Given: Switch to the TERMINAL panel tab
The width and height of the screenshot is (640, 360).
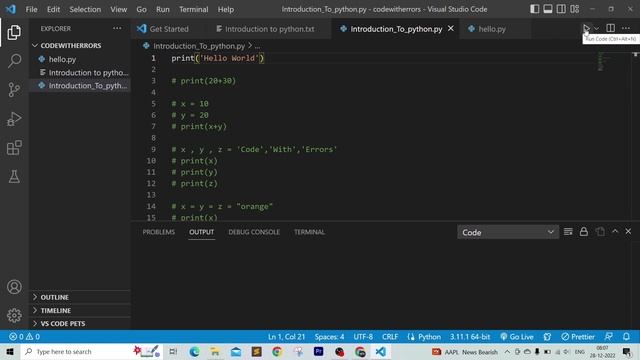Looking at the screenshot, I should [x=309, y=232].
